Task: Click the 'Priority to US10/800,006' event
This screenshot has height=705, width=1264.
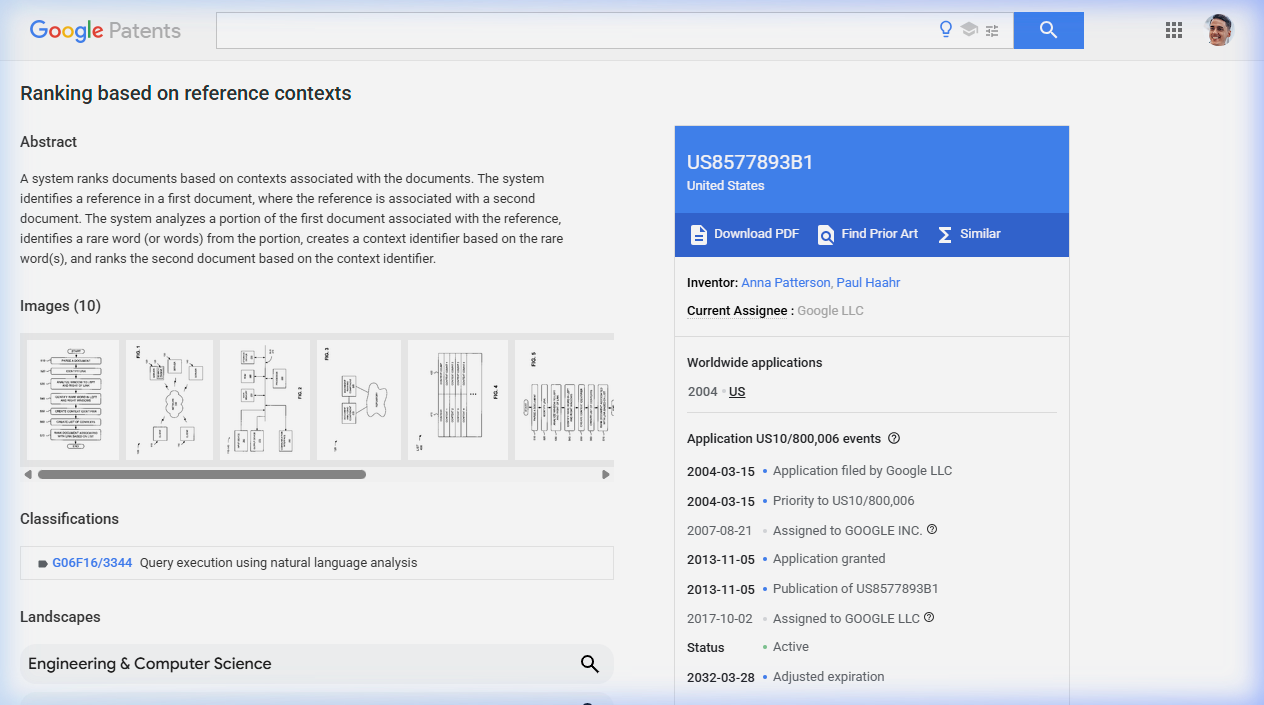Action: (x=843, y=501)
